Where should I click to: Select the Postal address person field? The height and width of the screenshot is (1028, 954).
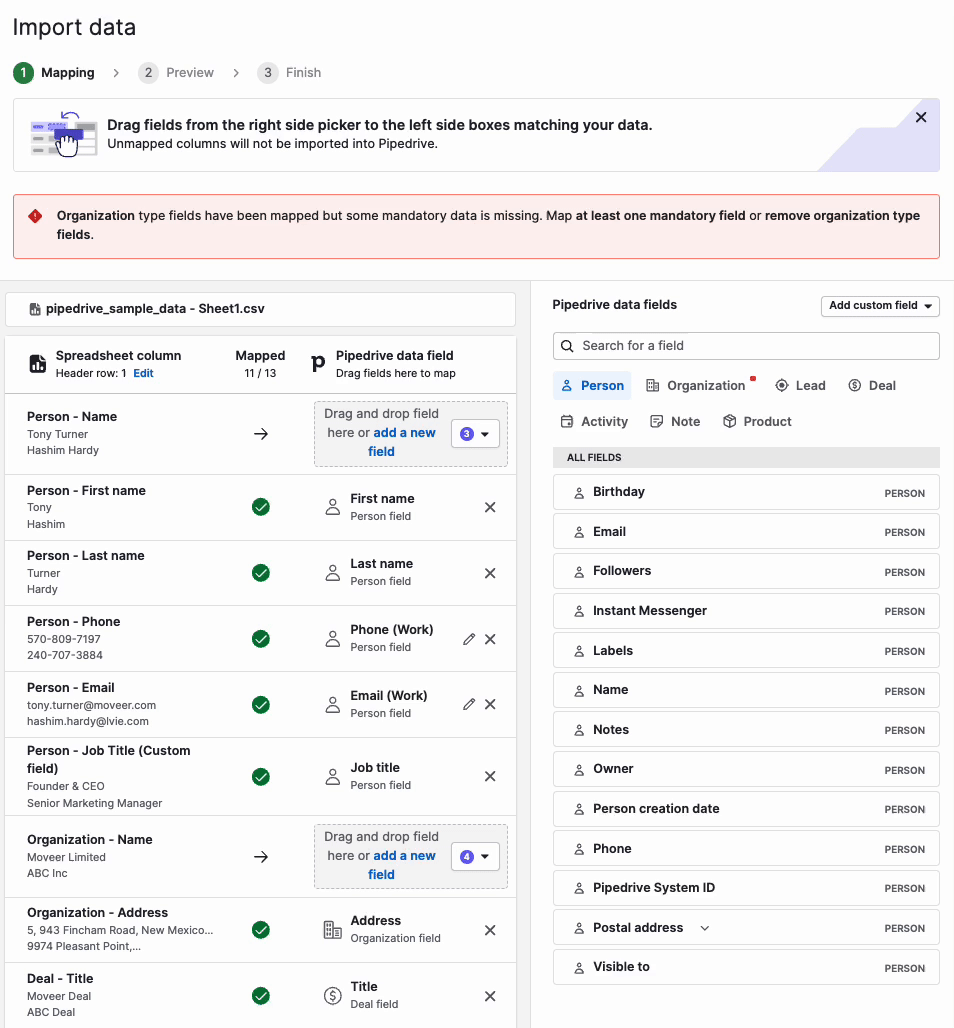(746, 928)
